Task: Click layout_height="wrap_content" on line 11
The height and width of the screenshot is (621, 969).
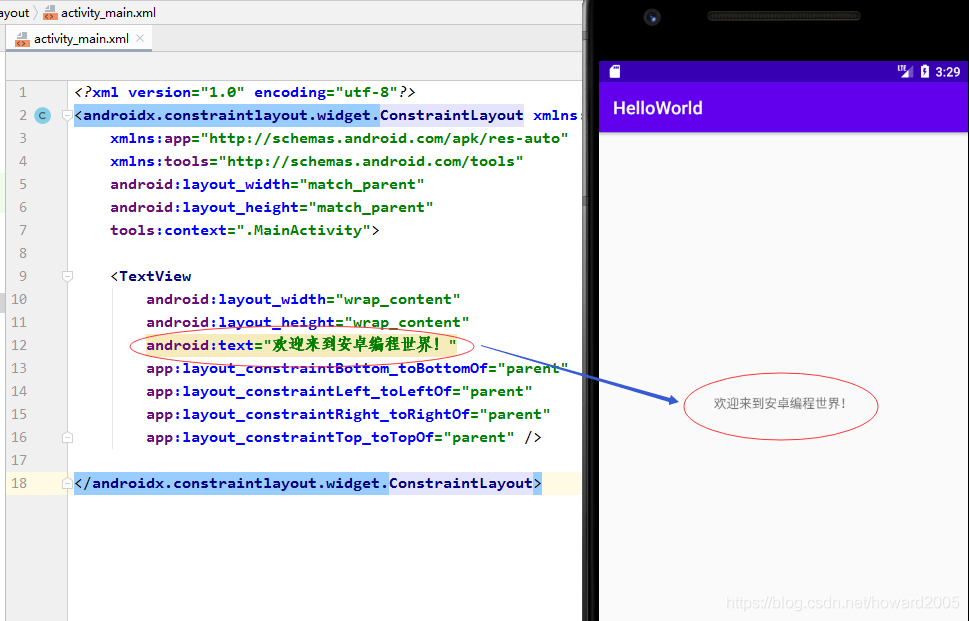Action: [307, 322]
